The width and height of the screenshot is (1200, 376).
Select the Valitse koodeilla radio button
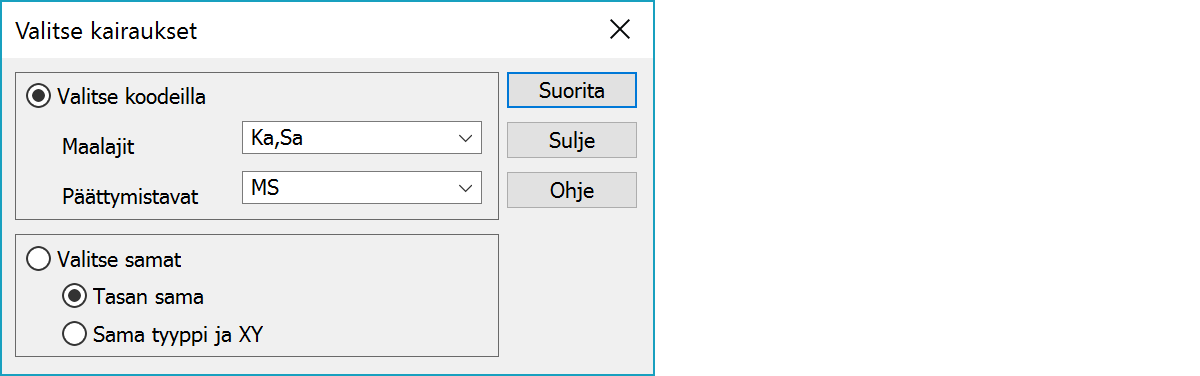pyautogui.click(x=39, y=97)
